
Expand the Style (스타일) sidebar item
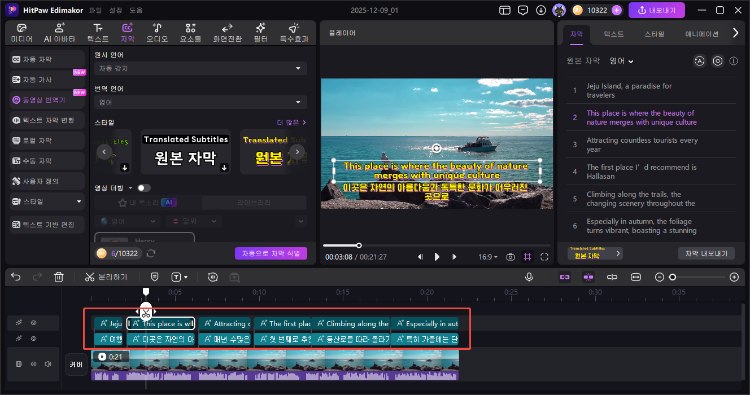pos(47,201)
